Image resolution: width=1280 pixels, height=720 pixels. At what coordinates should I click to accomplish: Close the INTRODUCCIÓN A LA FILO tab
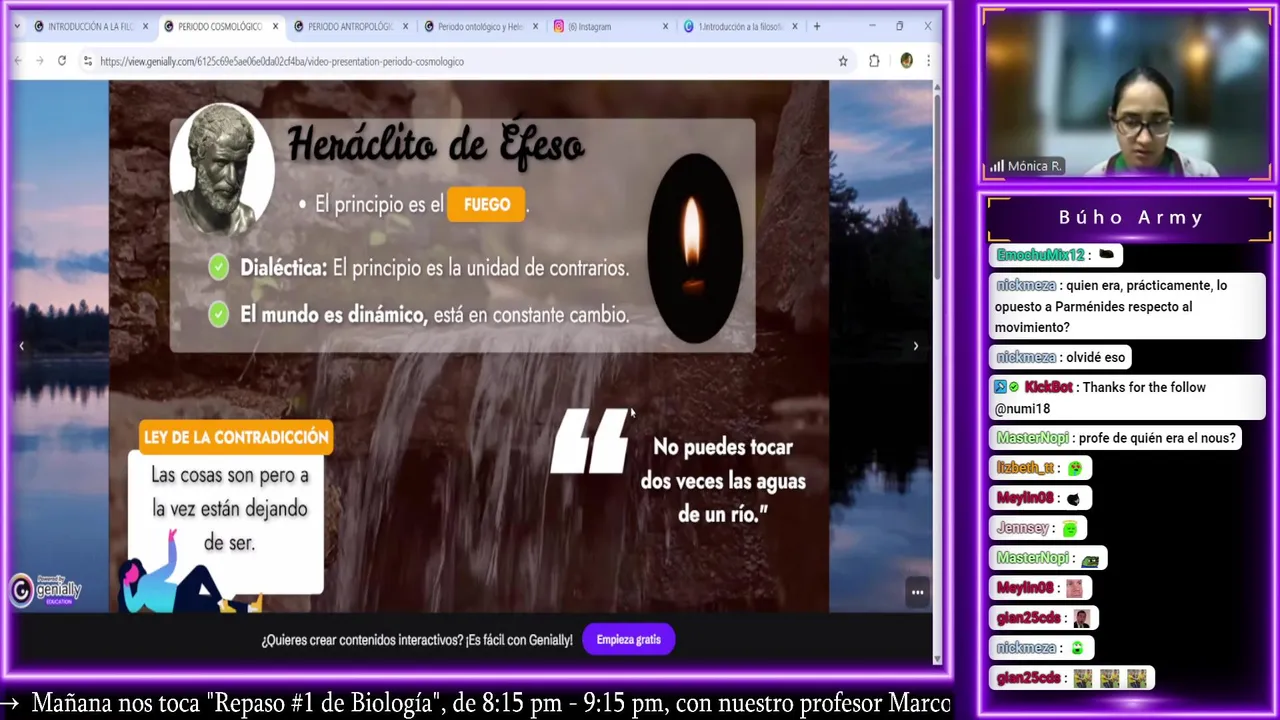tap(145, 26)
